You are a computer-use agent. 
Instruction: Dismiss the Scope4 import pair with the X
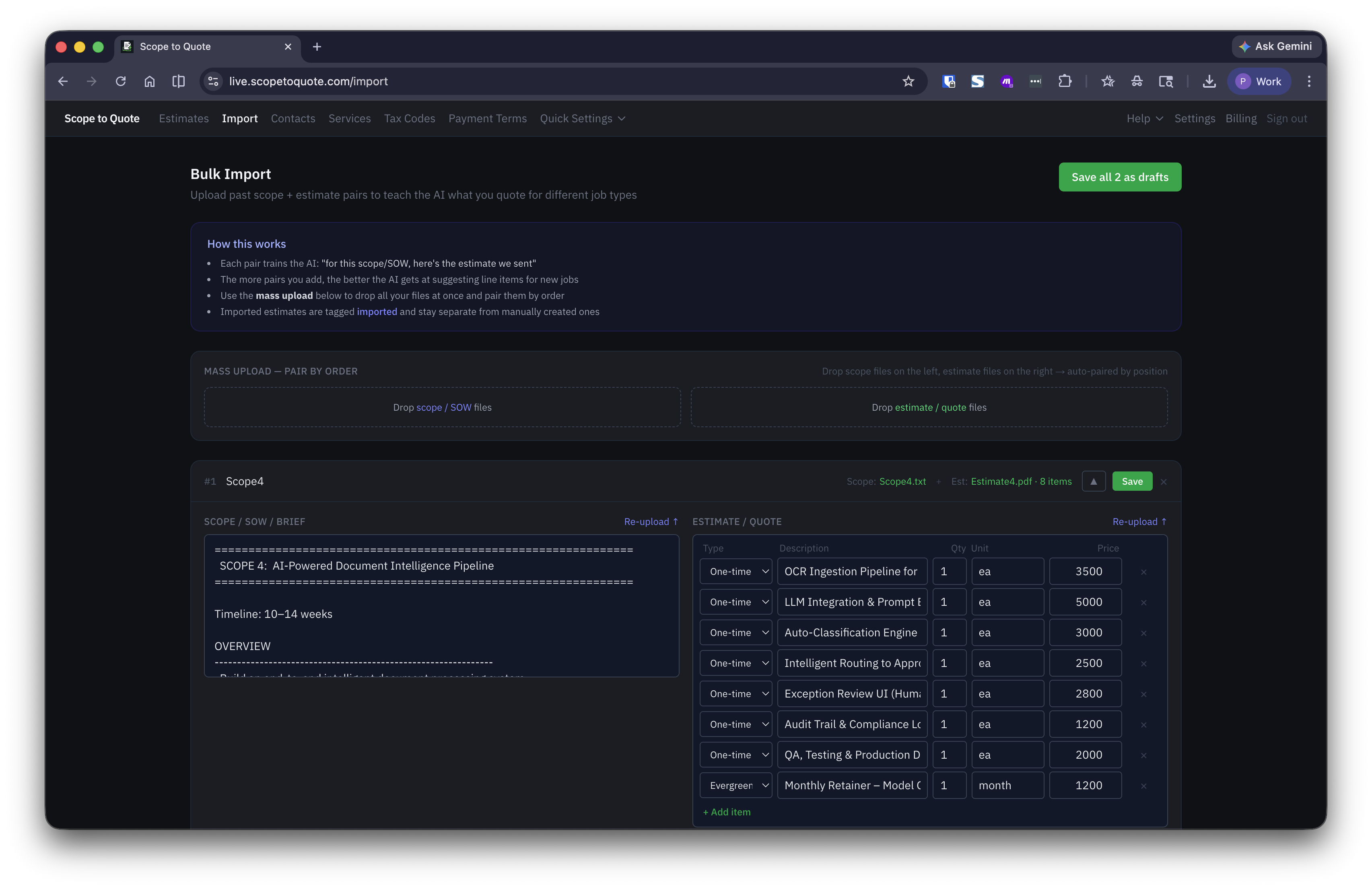tap(1164, 482)
